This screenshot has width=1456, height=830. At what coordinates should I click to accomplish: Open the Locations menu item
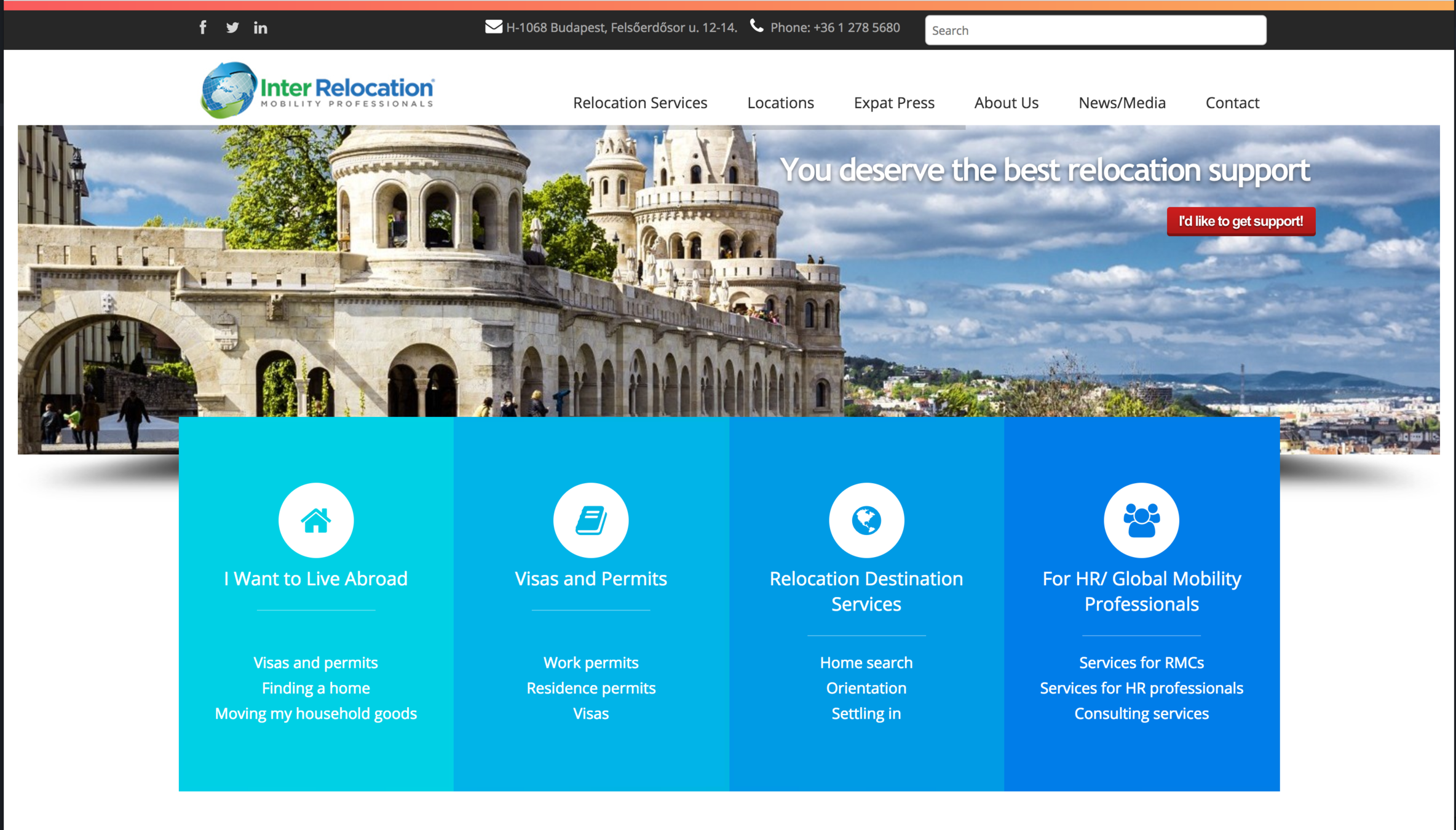tap(780, 103)
